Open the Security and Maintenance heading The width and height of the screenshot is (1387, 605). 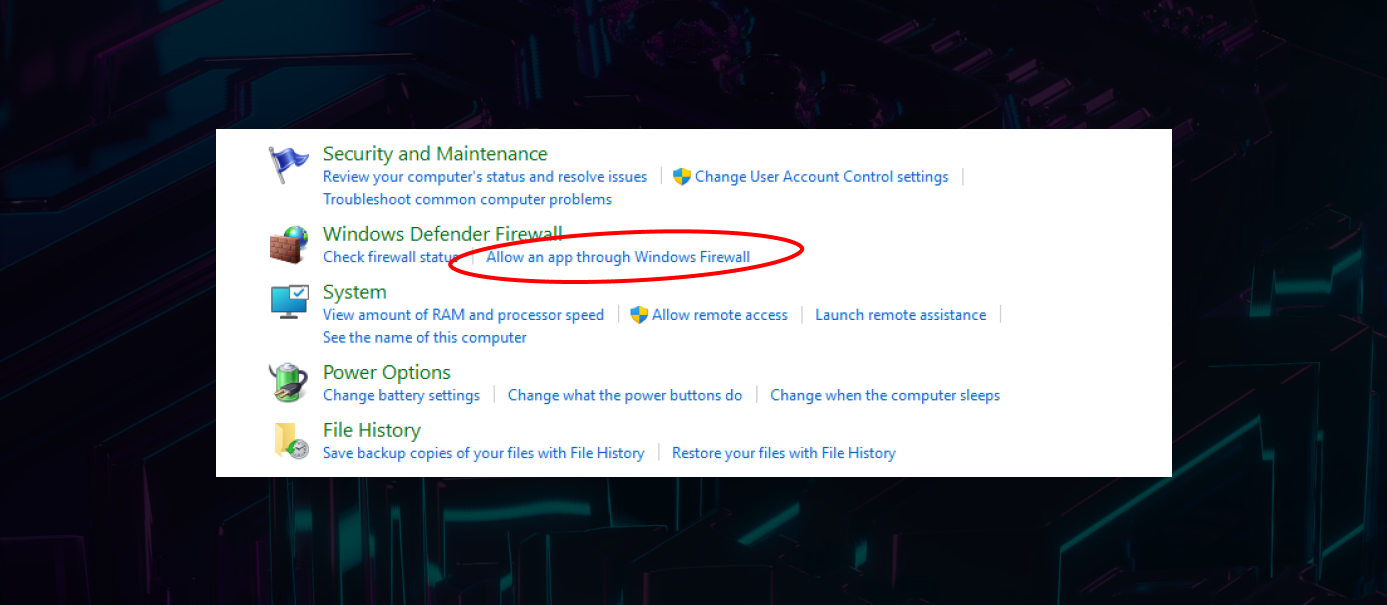coord(435,154)
